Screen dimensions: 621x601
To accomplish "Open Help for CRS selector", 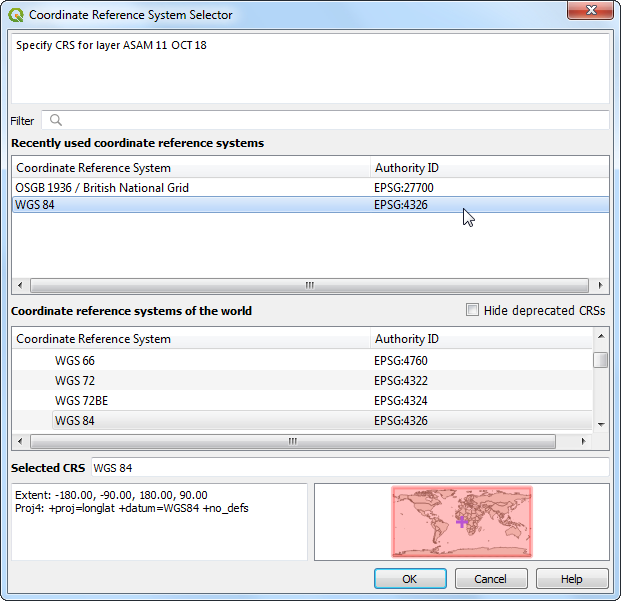I will pos(571,579).
